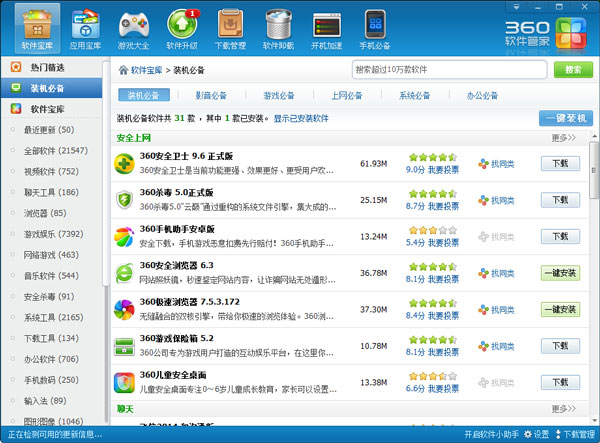Screen dimensions: 600x443
Task: Open 游戏娱乐 (7392) category
Action: coord(54,234)
